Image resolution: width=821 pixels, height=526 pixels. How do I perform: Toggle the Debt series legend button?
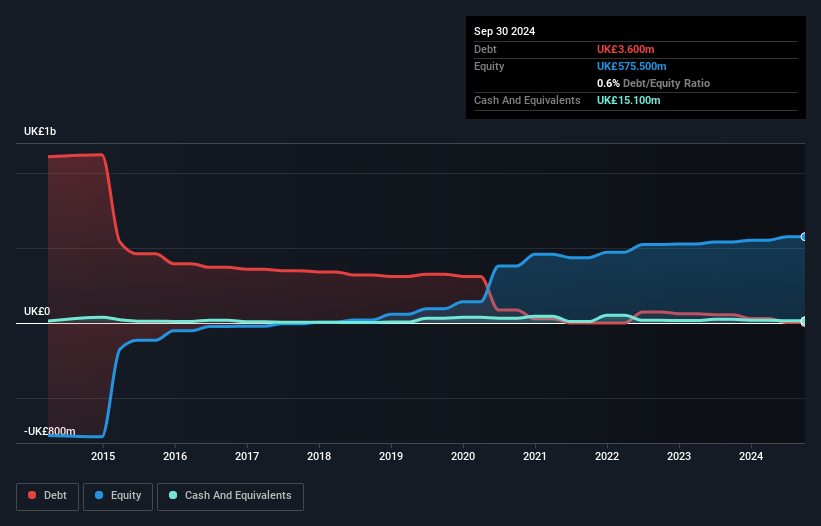(x=47, y=496)
